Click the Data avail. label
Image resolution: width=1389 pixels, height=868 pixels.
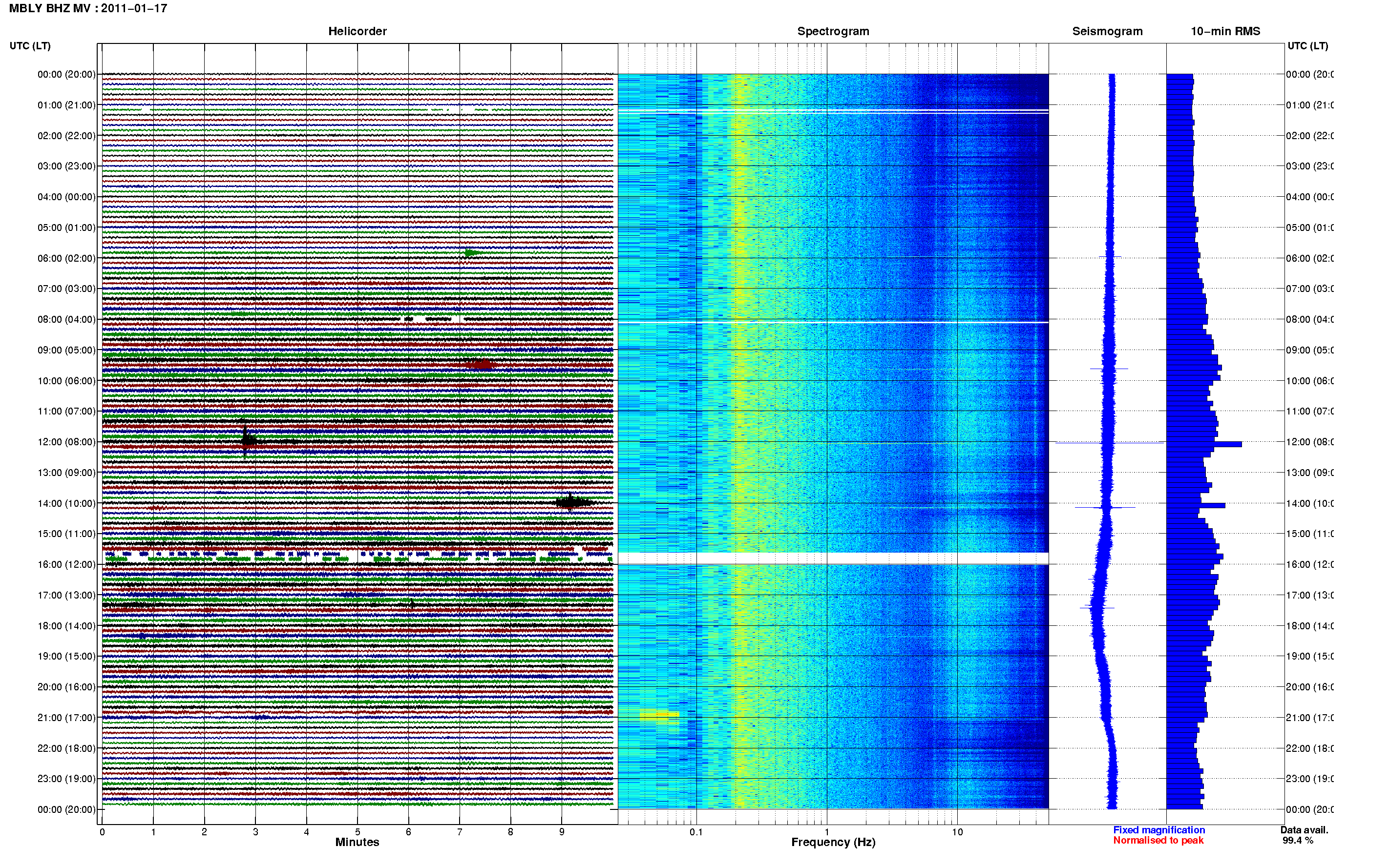point(1304,830)
